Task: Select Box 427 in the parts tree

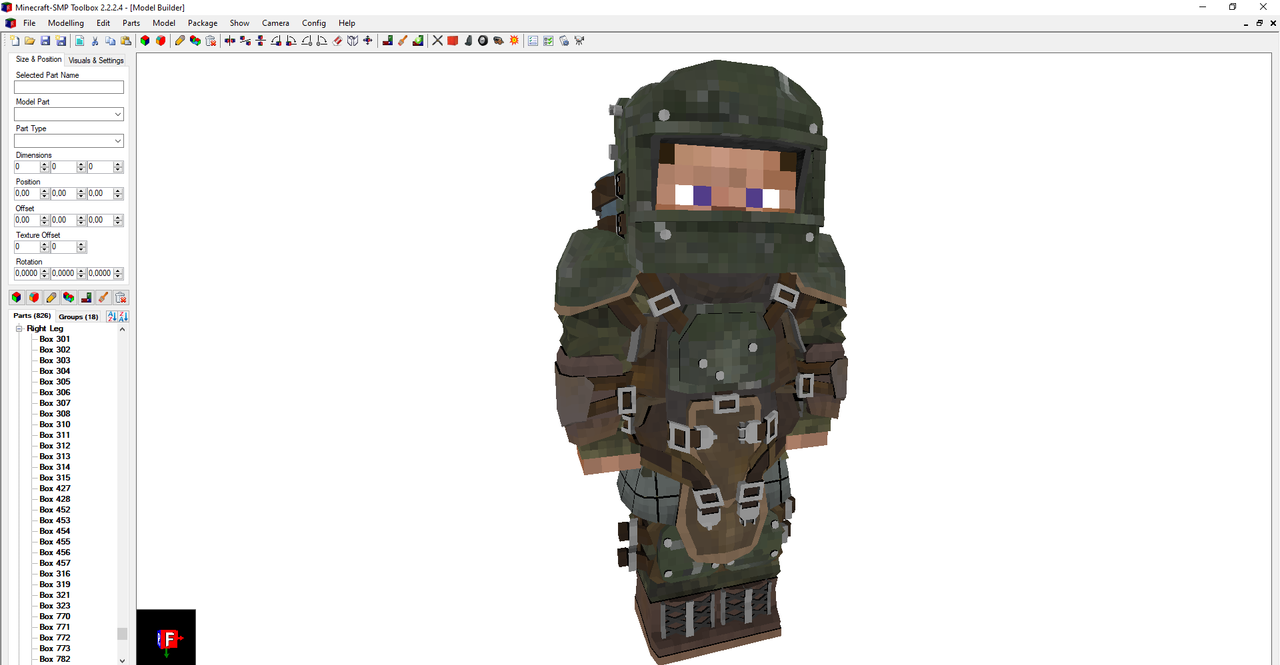Action: pyautogui.click(x=55, y=488)
